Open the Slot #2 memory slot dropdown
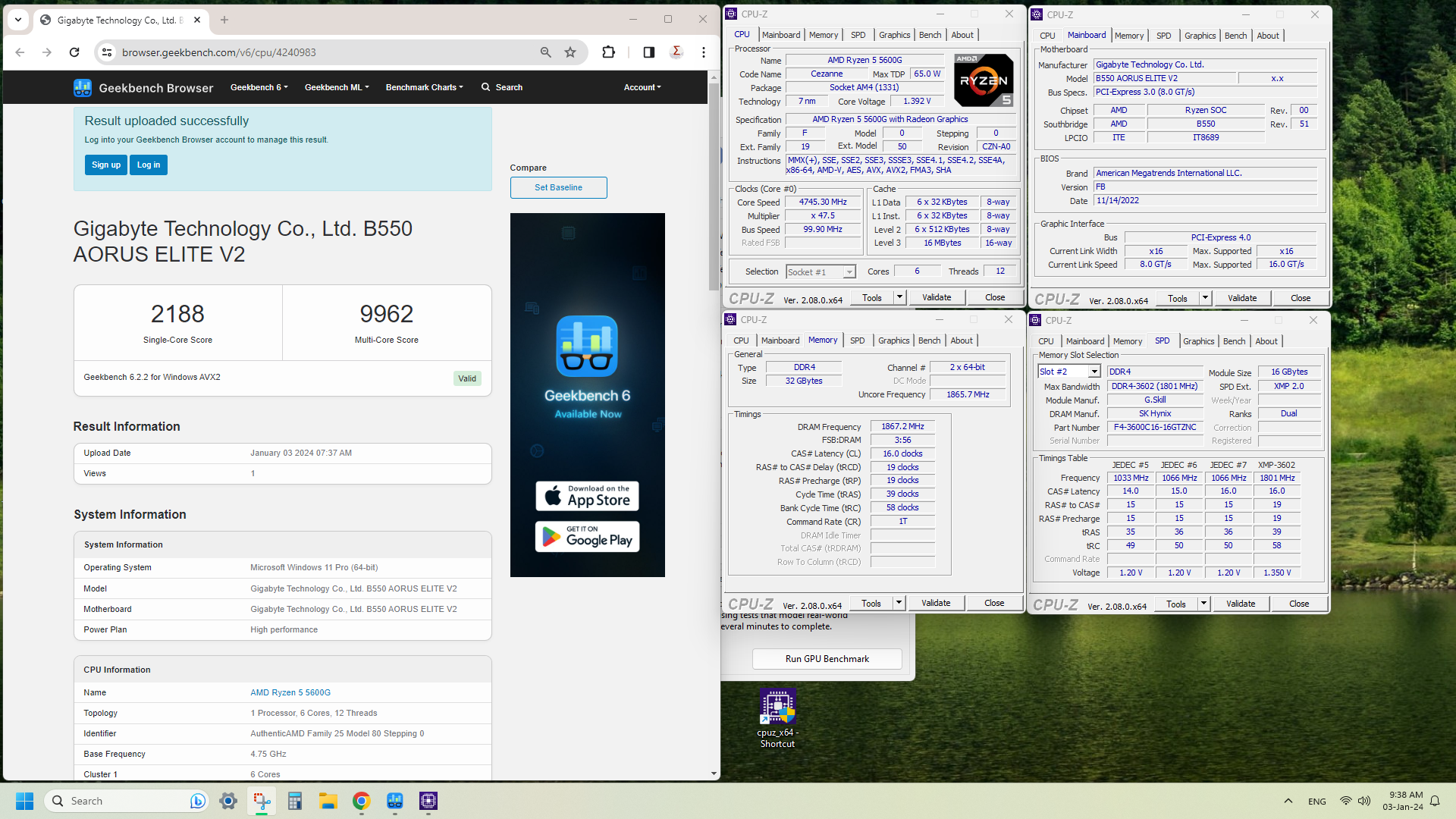Screen dimensions: 1456x819 pyautogui.click(x=1069, y=372)
